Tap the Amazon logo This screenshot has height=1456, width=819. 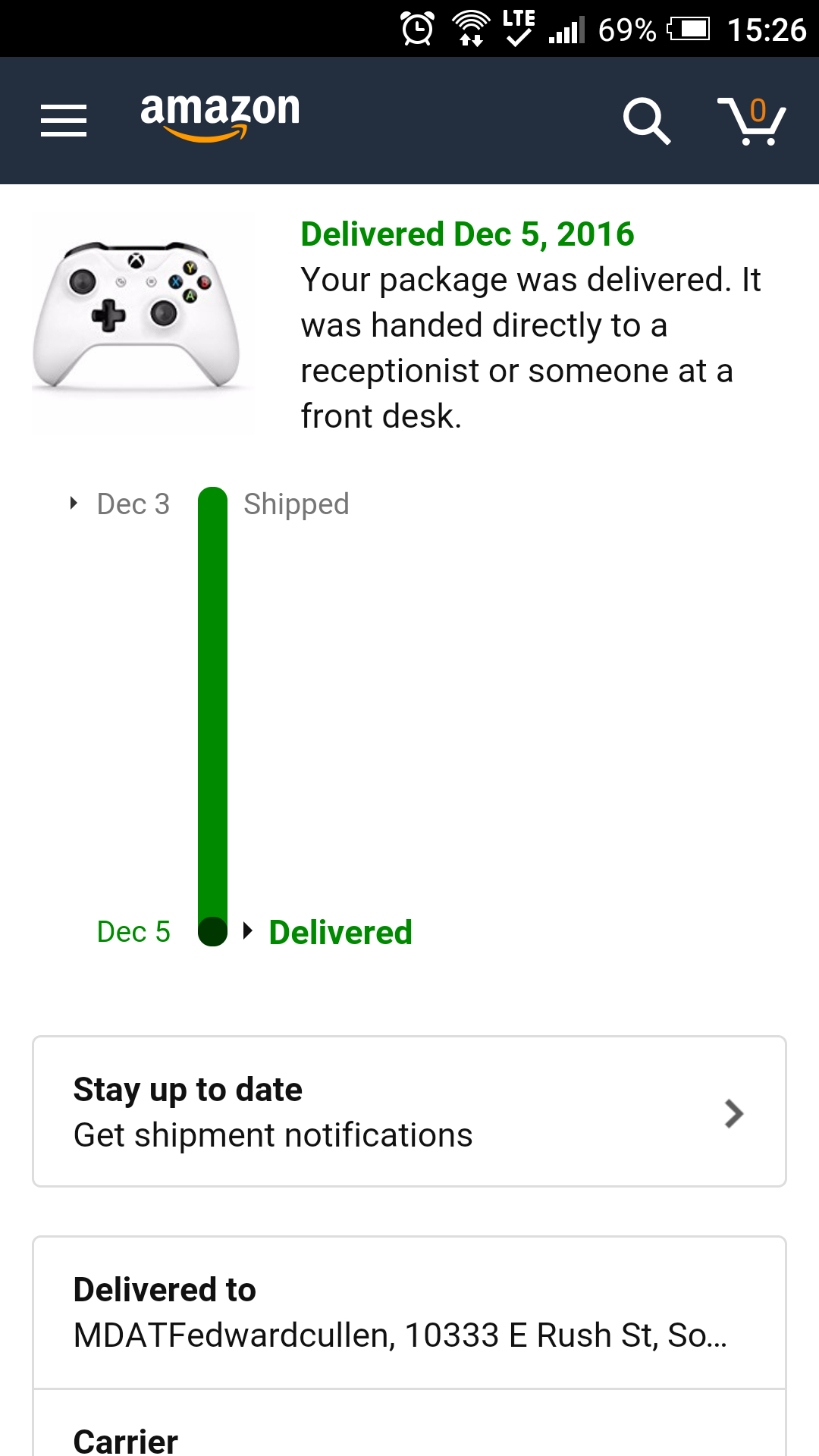[x=220, y=115]
